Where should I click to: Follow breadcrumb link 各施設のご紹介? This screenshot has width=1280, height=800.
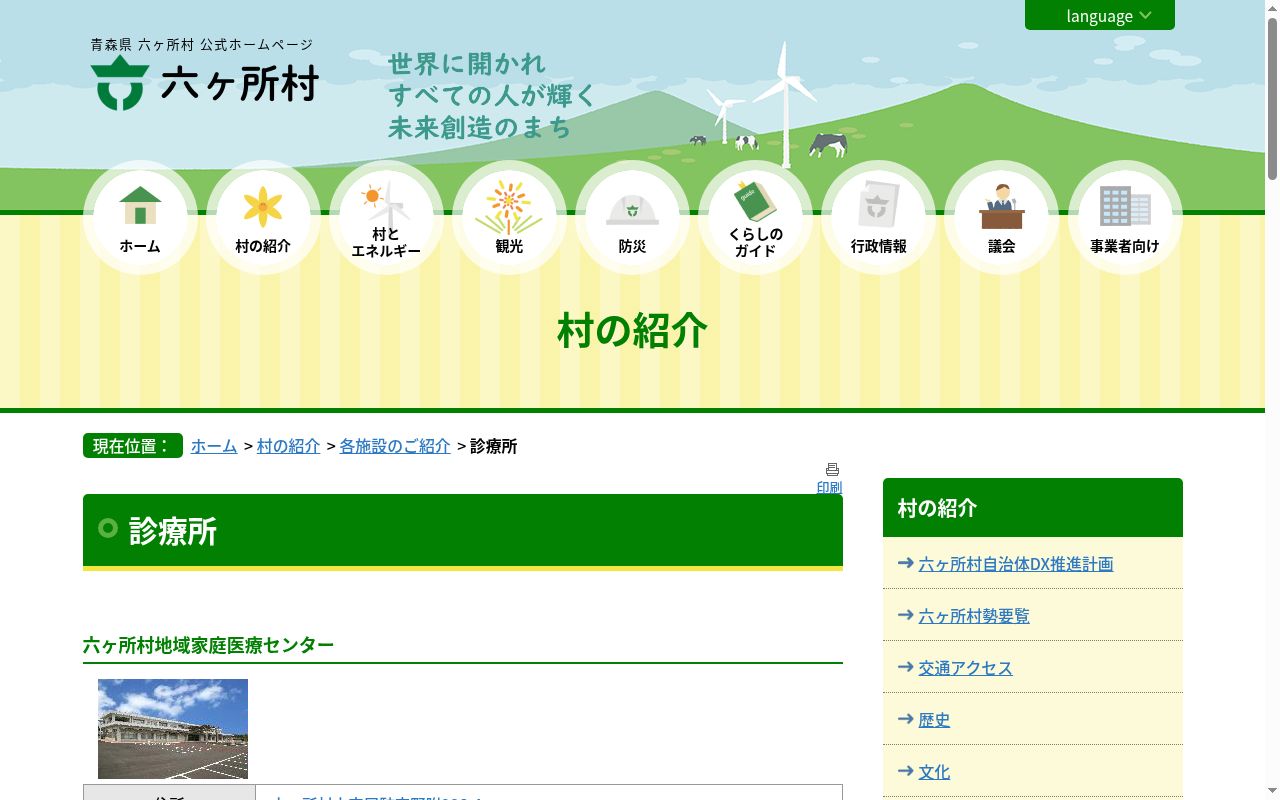[395, 446]
